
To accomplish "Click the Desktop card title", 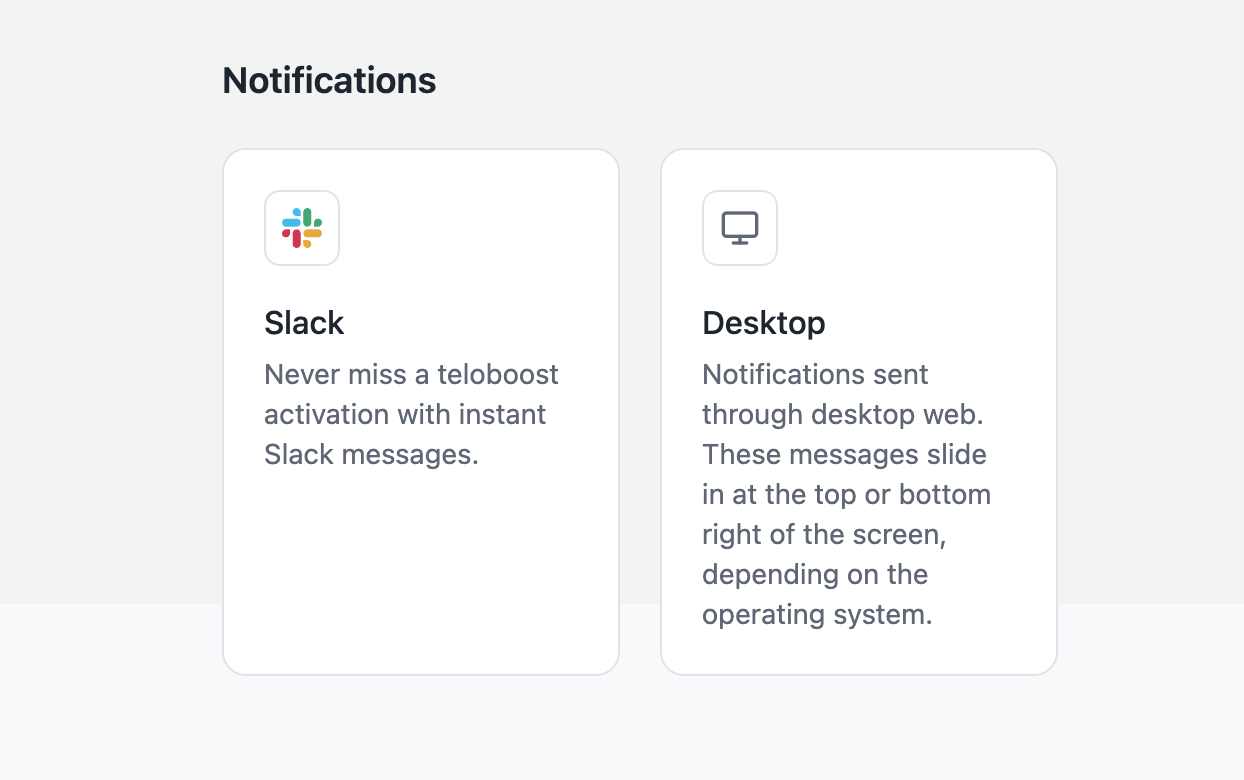I will pos(764,323).
